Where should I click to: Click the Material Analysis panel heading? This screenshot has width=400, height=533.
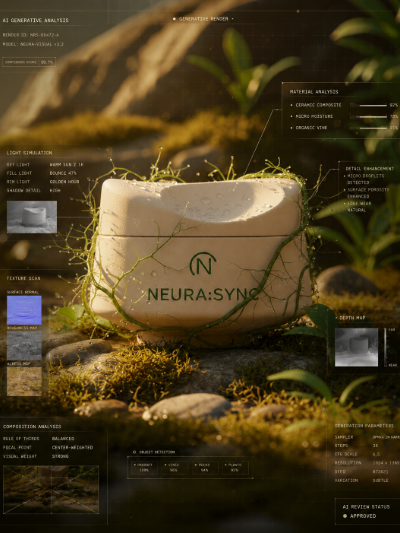pyautogui.click(x=314, y=92)
